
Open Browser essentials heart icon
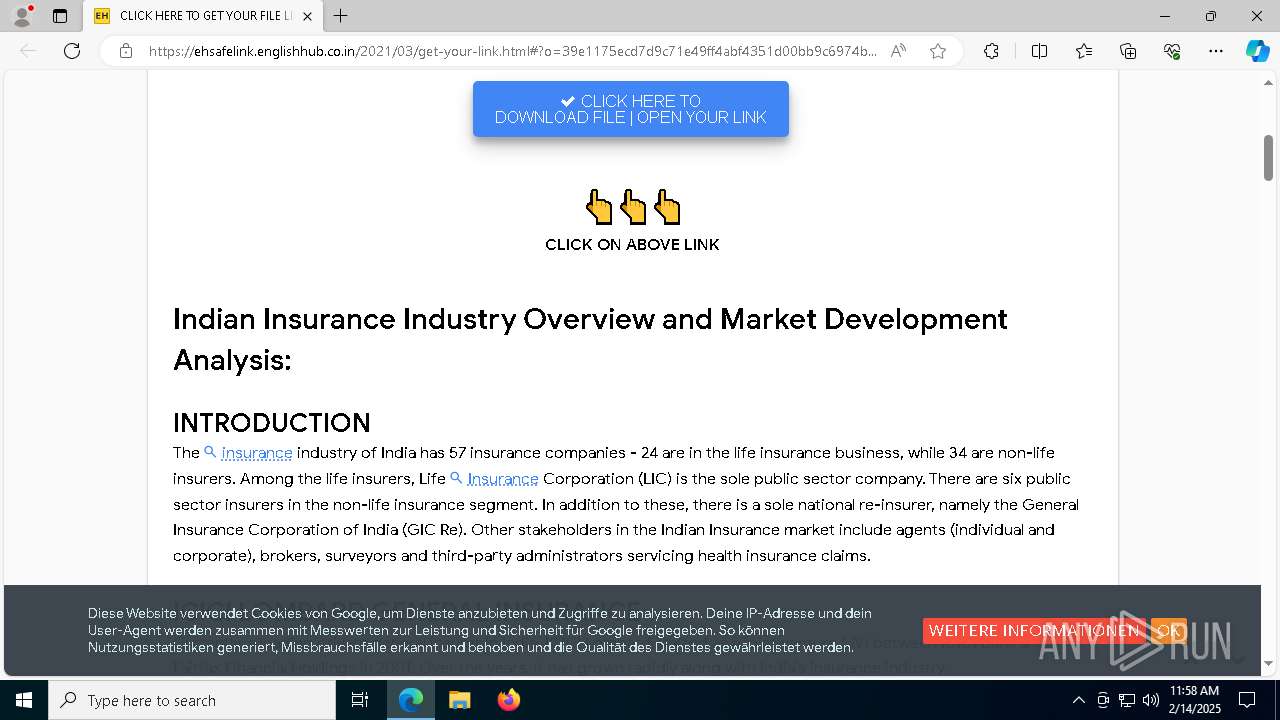[1172, 51]
